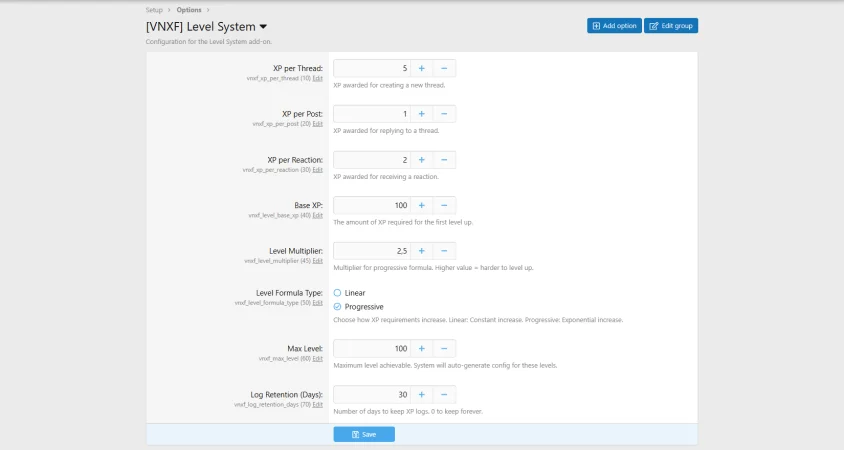
Task: Increase Log Retention days with plus icon
Action: [x=421, y=394]
